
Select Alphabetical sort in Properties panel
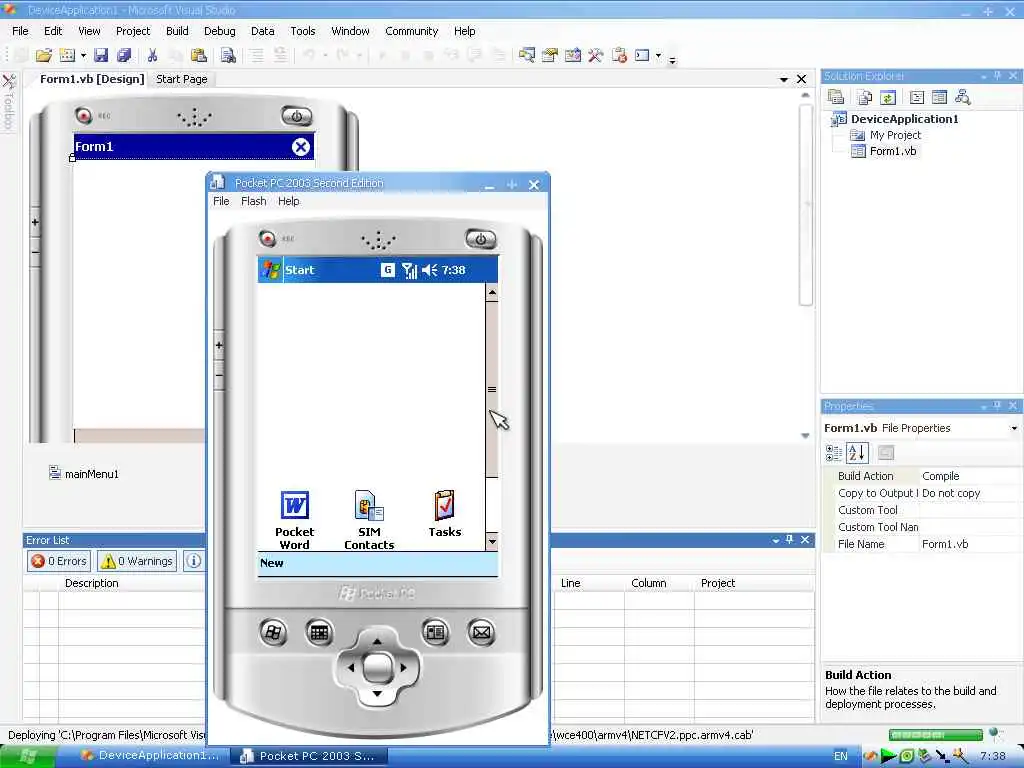pos(857,452)
